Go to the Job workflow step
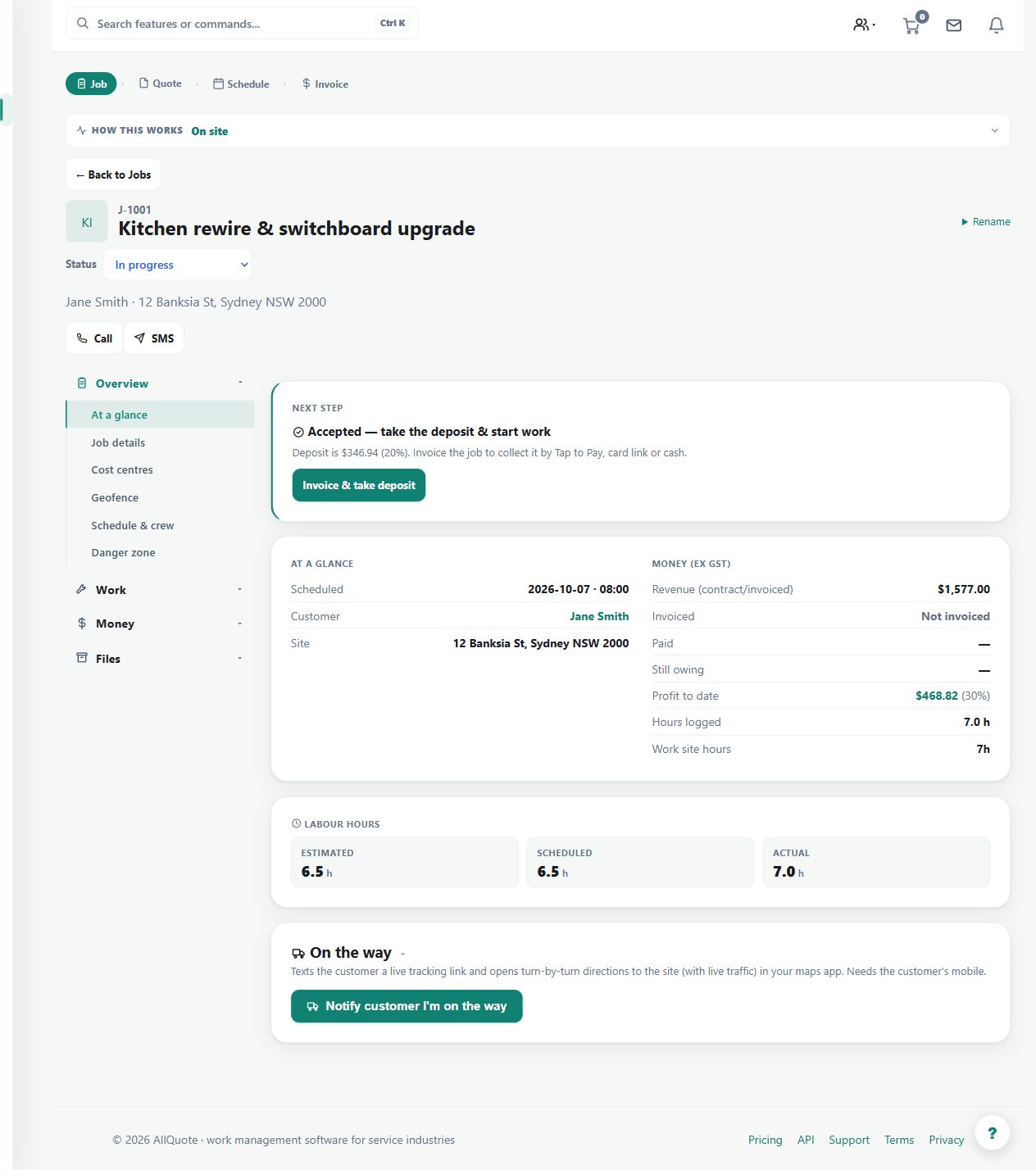 [92, 84]
